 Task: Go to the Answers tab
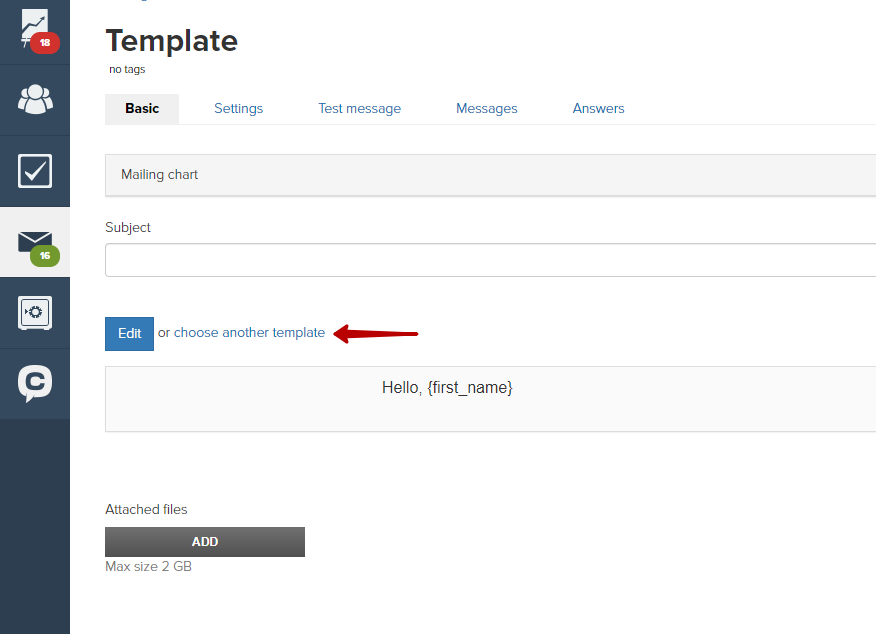click(x=598, y=108)
